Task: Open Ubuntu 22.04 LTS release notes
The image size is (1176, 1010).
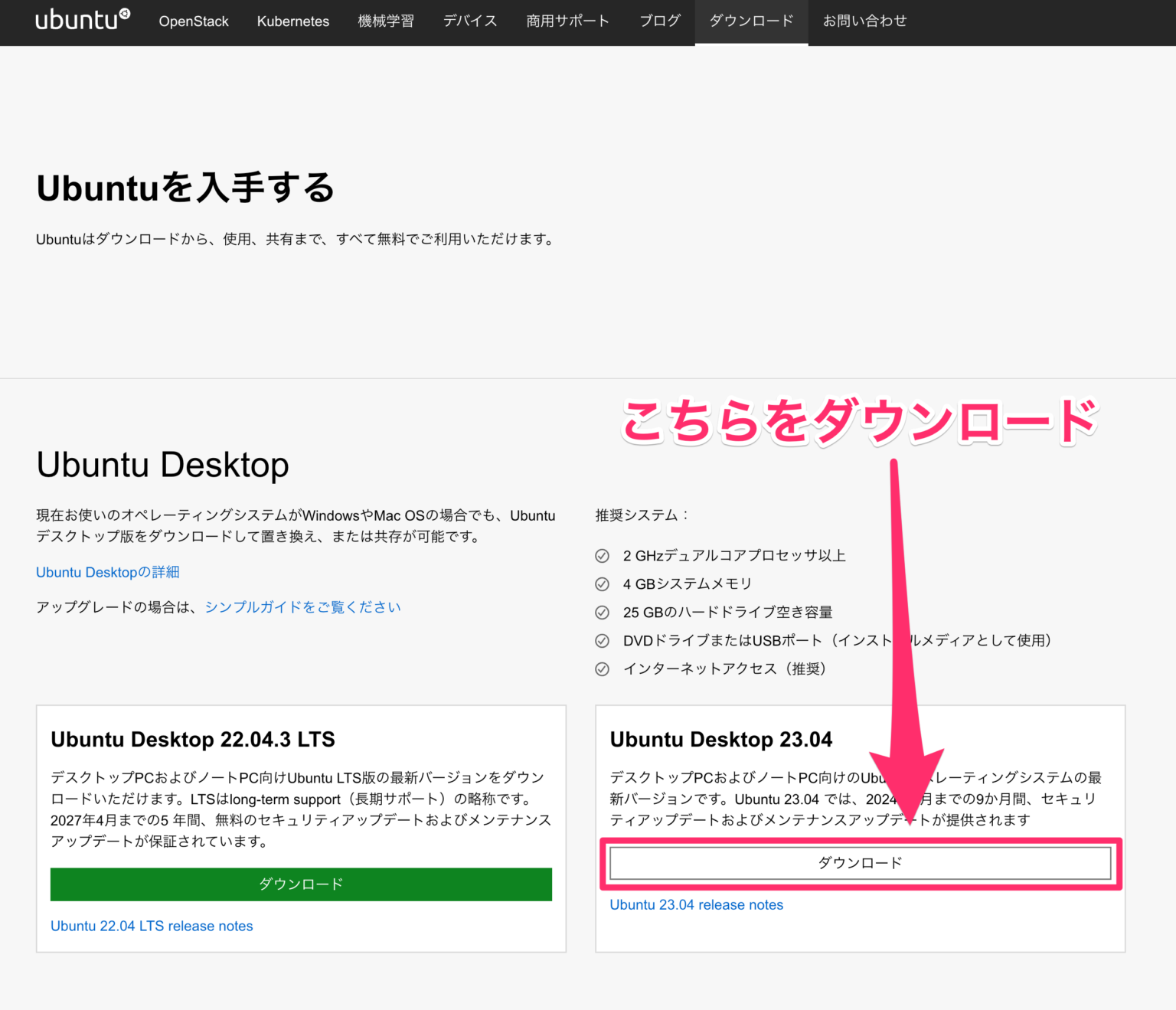Action: coord(151,926)
